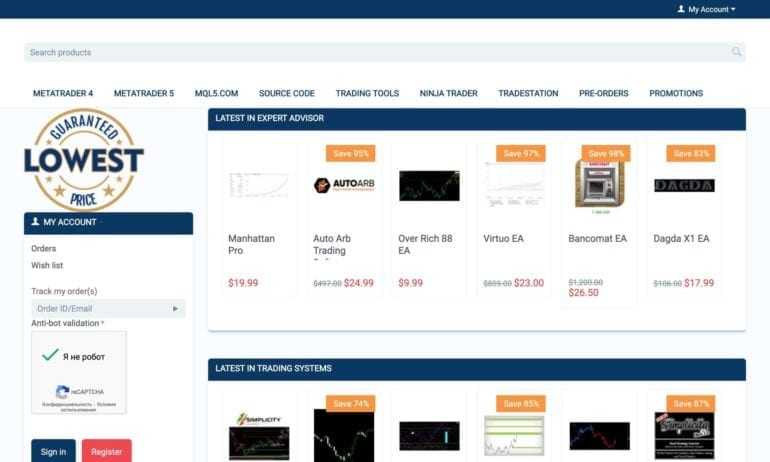Click the Bancomat EA ATM image

click(x=599, y=185)
